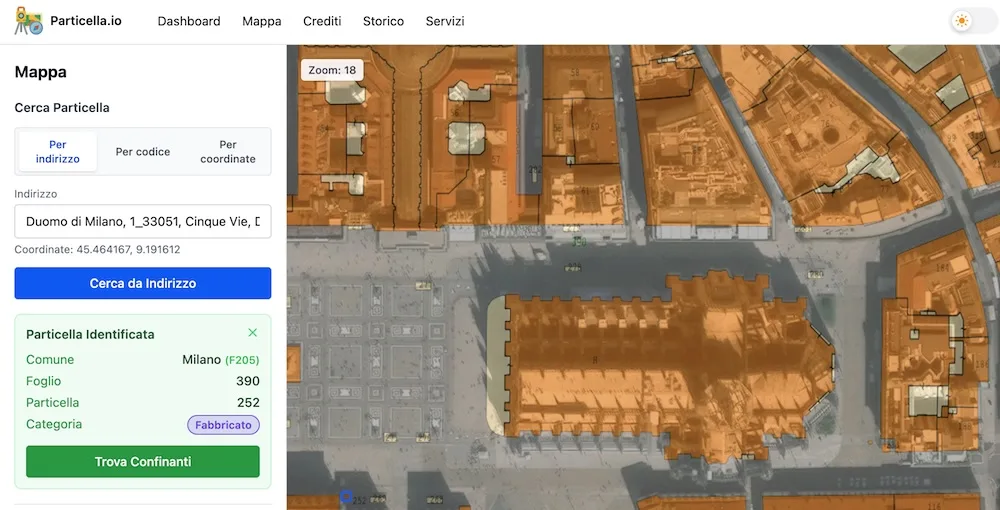The height and width of the screenshot is (510, 1000).
Task: Toggle the light/dark theme switch
Action: [x=974, y=21]
